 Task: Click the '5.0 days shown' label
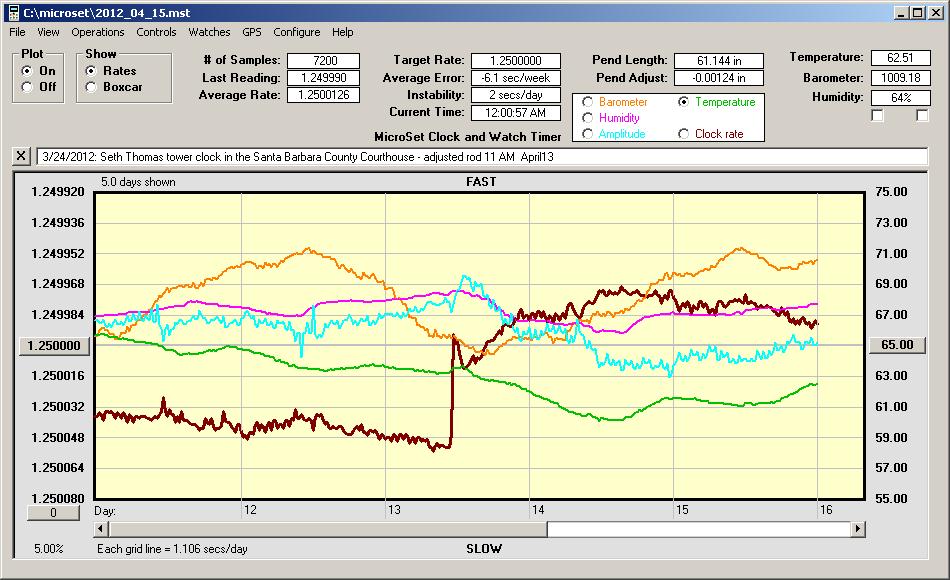click(138, 182)
